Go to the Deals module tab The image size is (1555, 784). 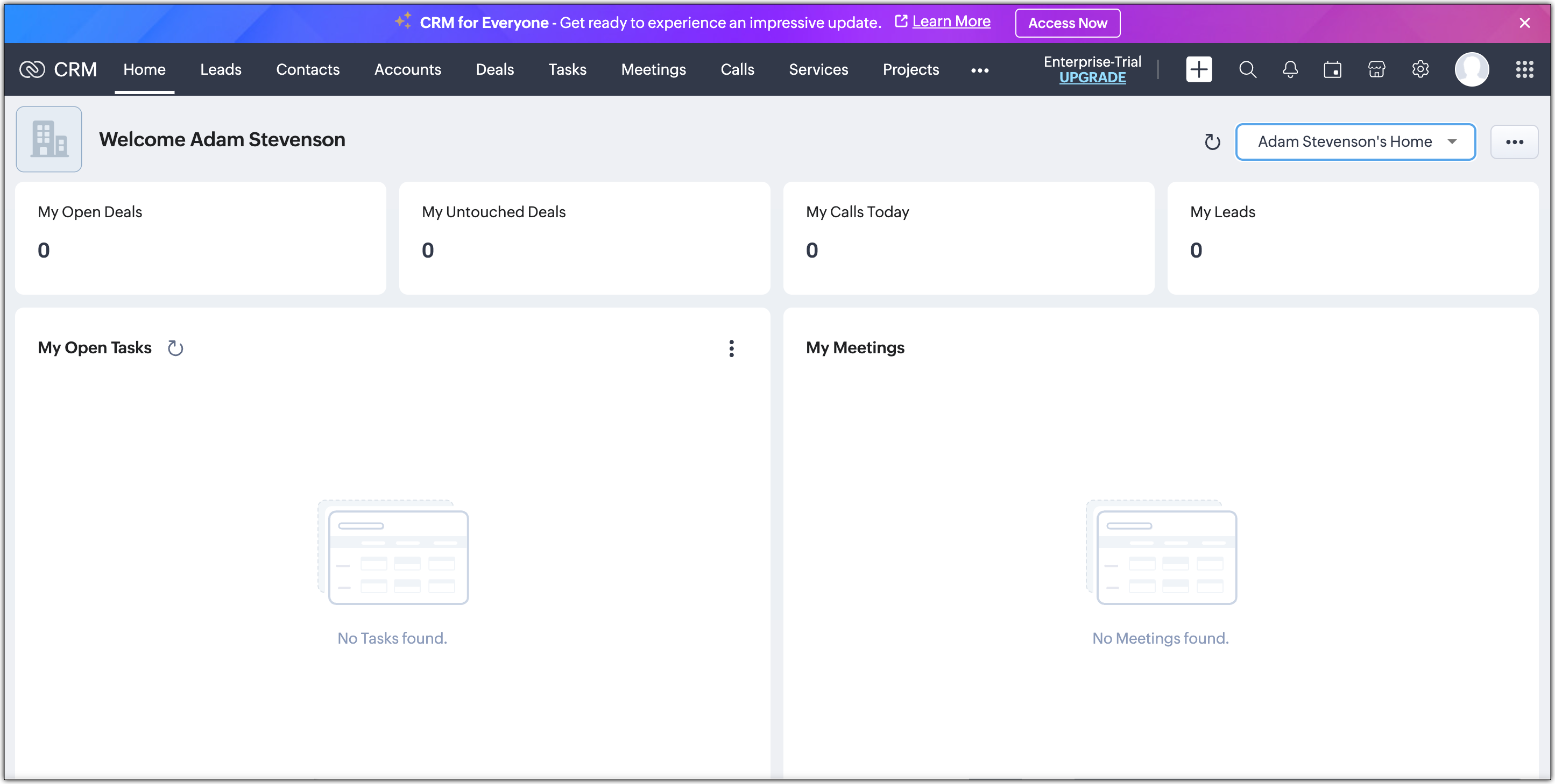click(x=494, y=69)
